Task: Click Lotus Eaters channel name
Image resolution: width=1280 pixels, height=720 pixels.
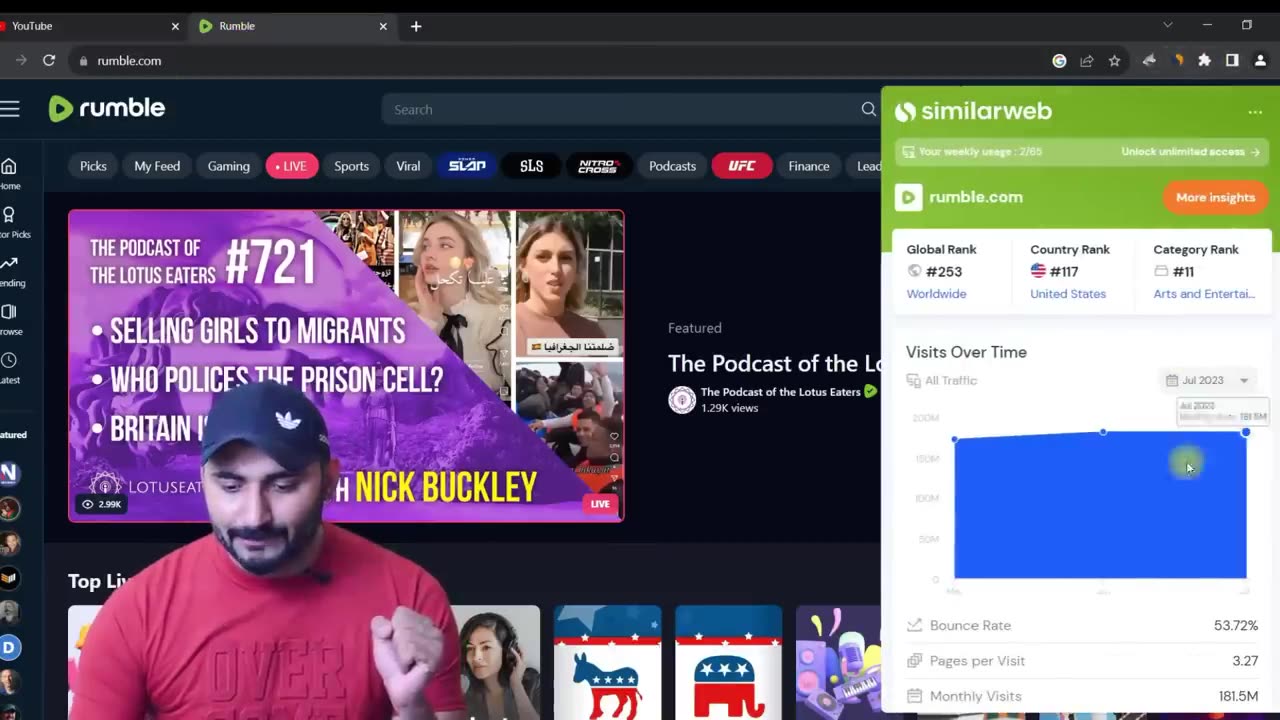Action: [780, 392]
